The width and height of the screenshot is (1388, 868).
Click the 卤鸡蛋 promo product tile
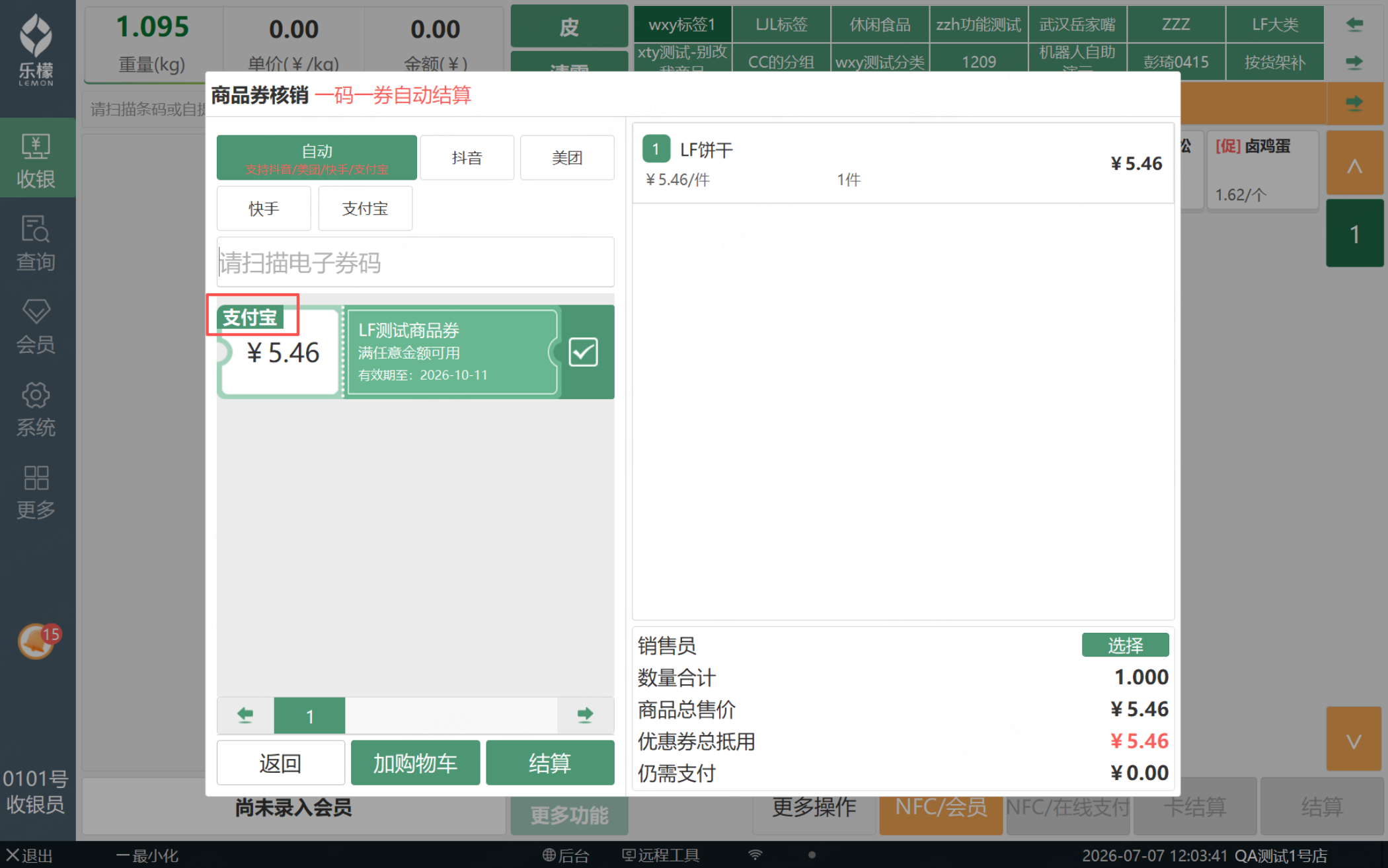pos(1262,170)
